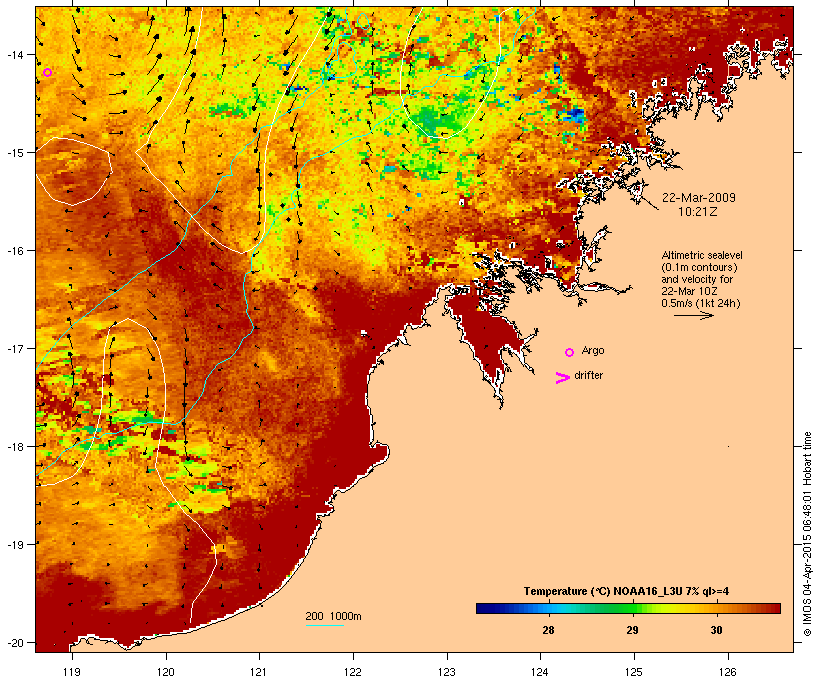Click the 'Altimetric sealevel' label line
Viewport: 820px width, 680px height.
702,255
